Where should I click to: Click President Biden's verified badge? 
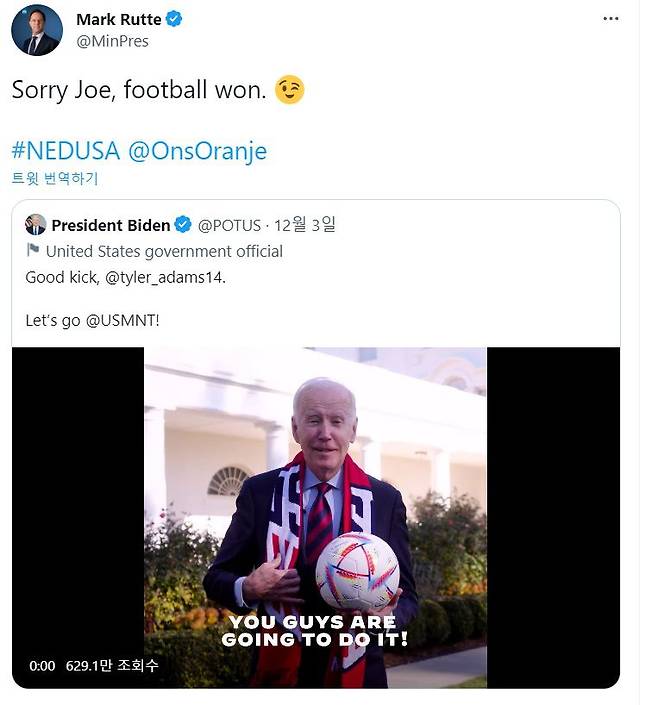pos(184,225)
